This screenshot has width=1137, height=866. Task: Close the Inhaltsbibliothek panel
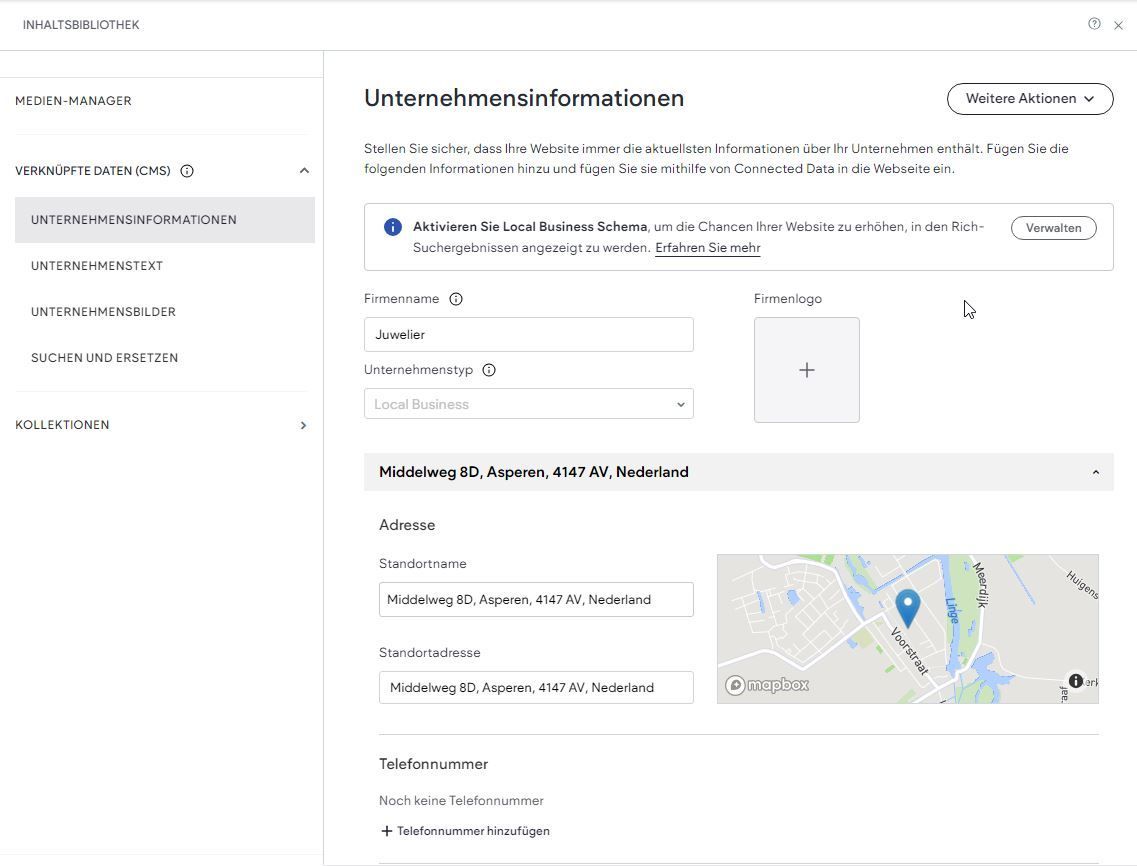pyautogui.click(x=1118, y=25)
